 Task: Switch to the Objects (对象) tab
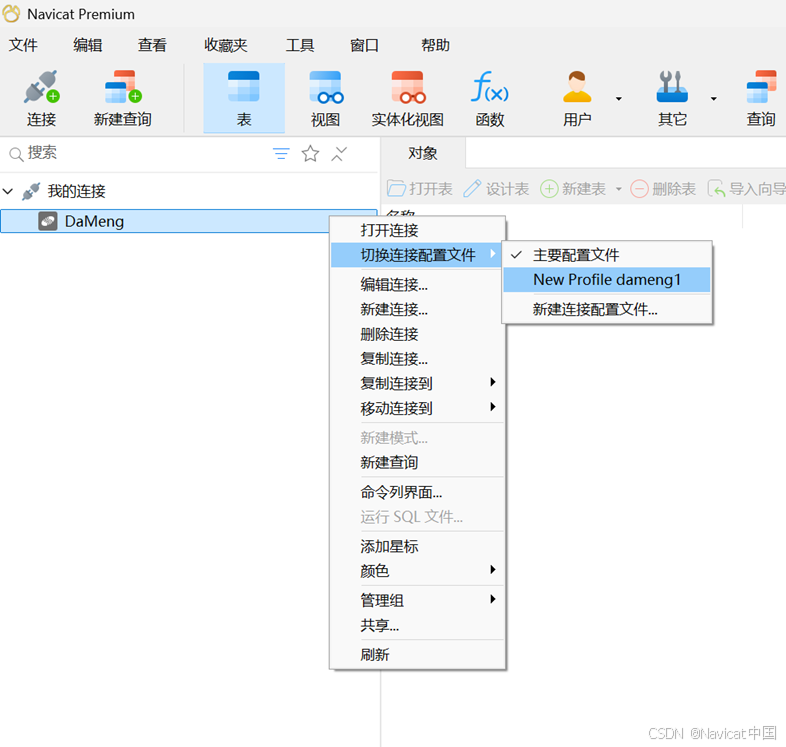click(423, 153)
